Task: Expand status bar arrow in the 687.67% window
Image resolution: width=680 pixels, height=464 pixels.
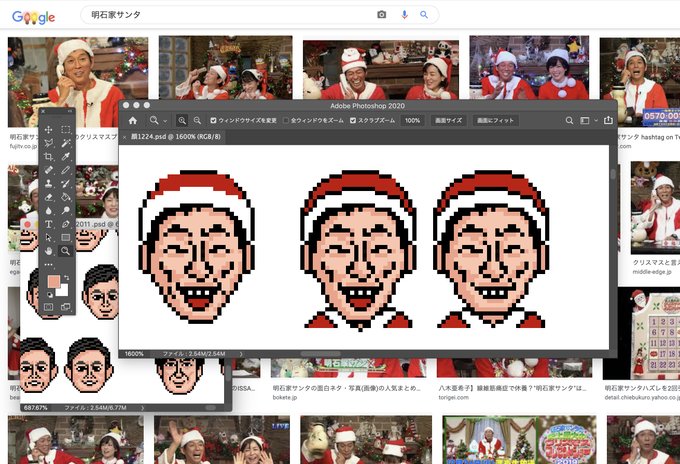Action: [x=143, y=408]
